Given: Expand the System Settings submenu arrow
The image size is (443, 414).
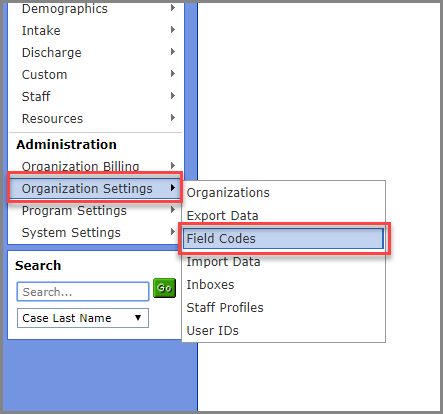Looking at the screenshot, I should click(173, 232).
